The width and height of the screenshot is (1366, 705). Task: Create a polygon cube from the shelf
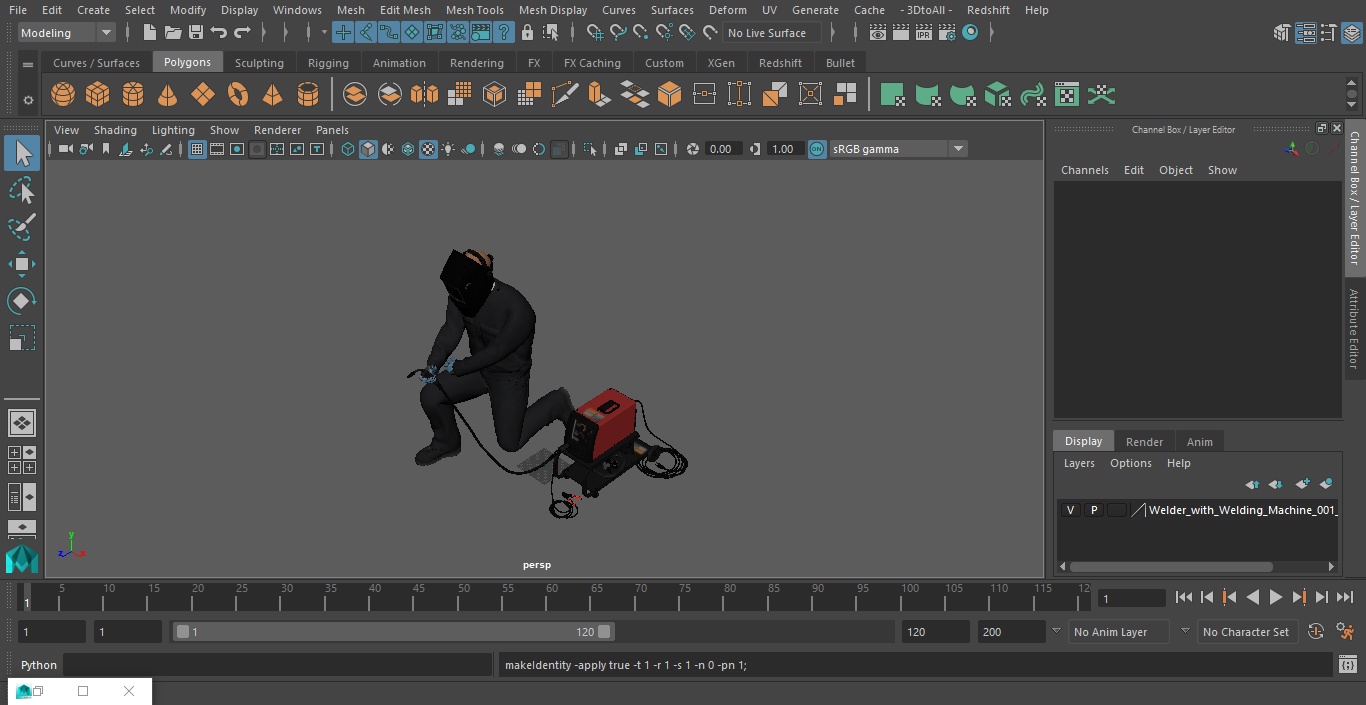coord(98,95)
